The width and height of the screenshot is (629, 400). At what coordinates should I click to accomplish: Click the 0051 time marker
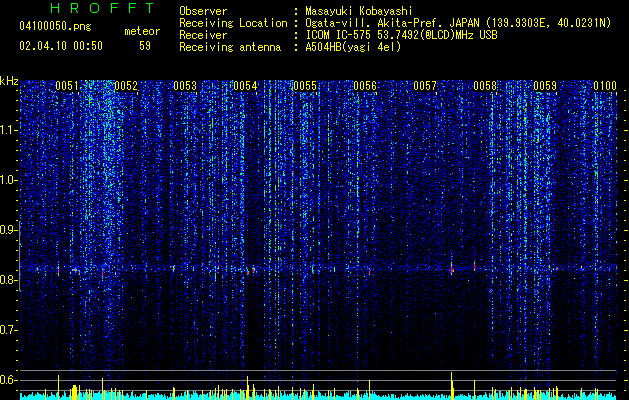click(67, 86)
